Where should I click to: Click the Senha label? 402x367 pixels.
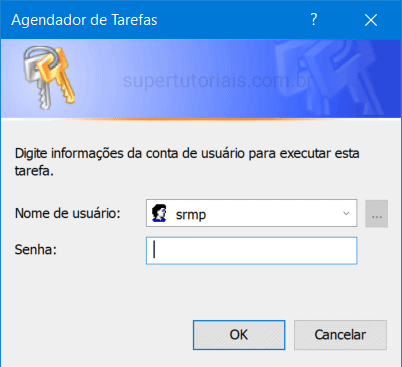coord(36,249)
